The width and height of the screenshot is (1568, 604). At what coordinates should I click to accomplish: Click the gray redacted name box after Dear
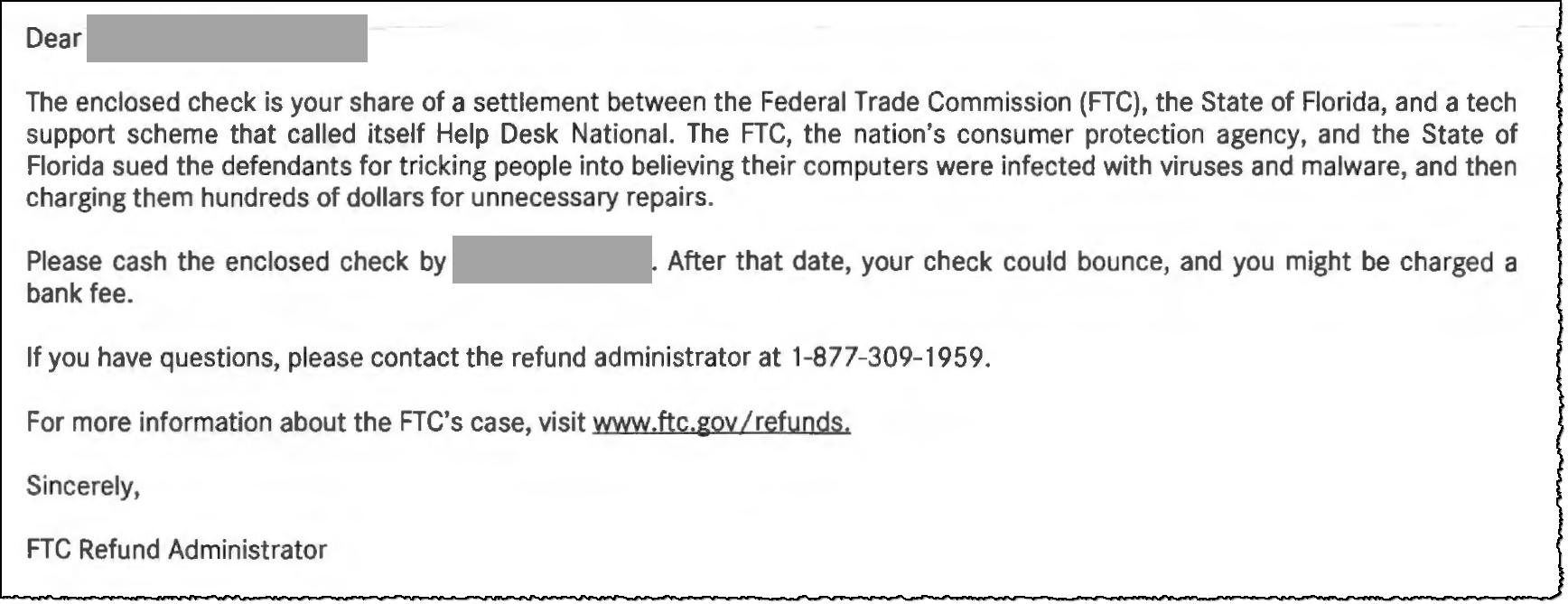tap(227, 39)
